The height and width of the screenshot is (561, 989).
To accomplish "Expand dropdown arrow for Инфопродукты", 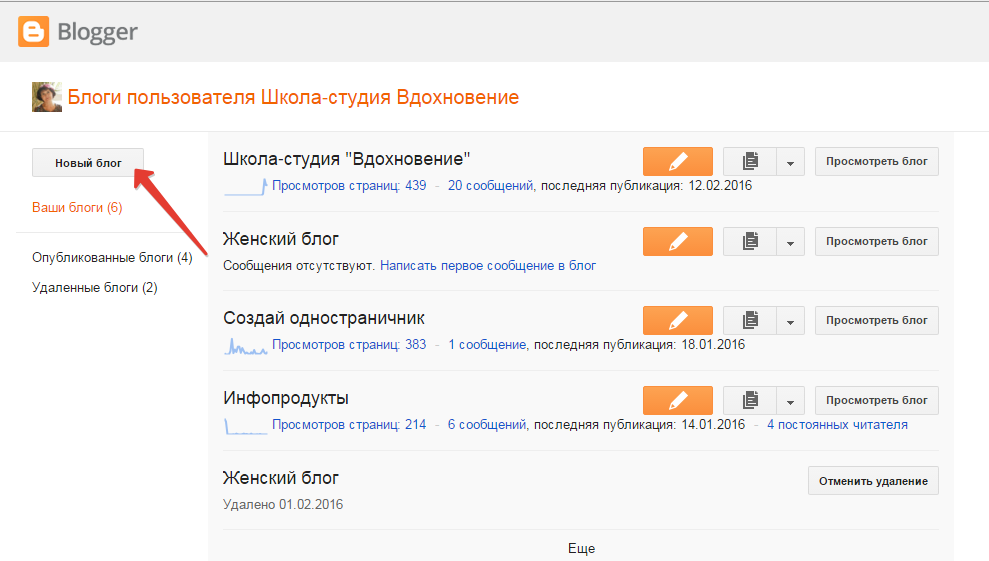I will pos(790,401).
